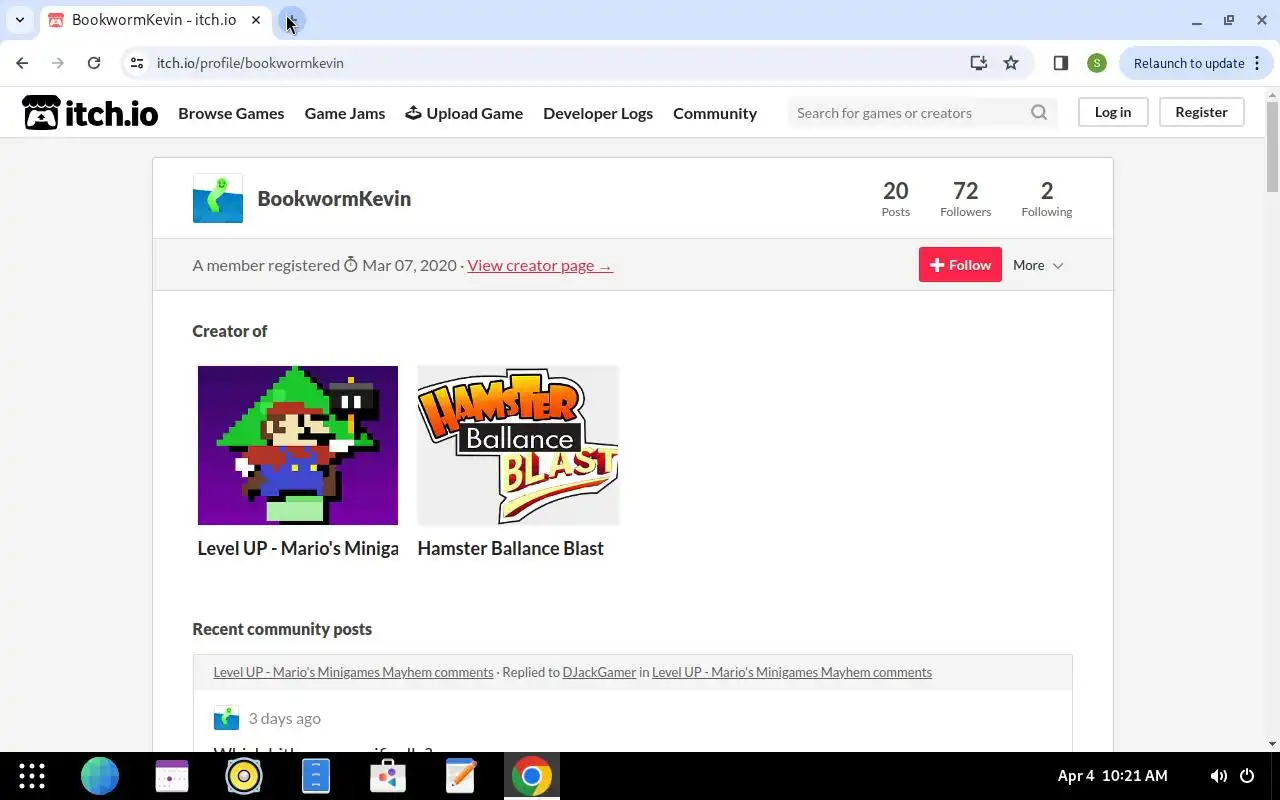Image resolution: width=1280 pixels, height=800 pixels.
Task: Click Relaunch to update button
Action: 1189,63
